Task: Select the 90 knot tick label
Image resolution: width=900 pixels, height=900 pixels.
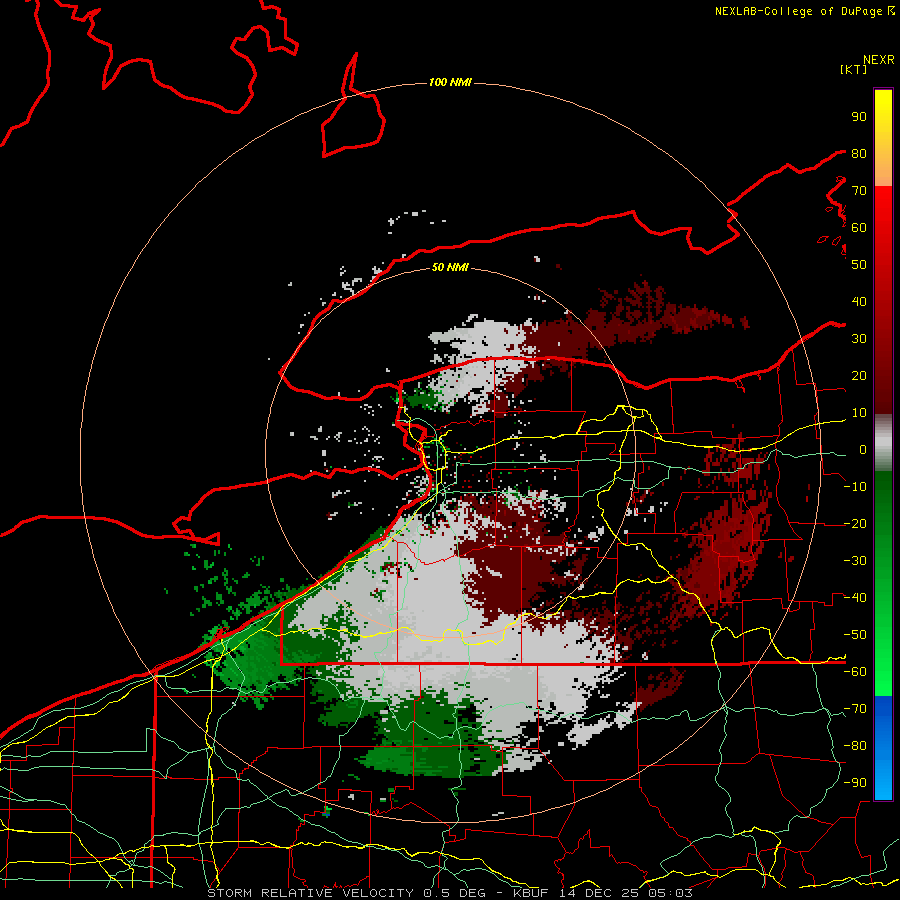Action: coord(859,117)
